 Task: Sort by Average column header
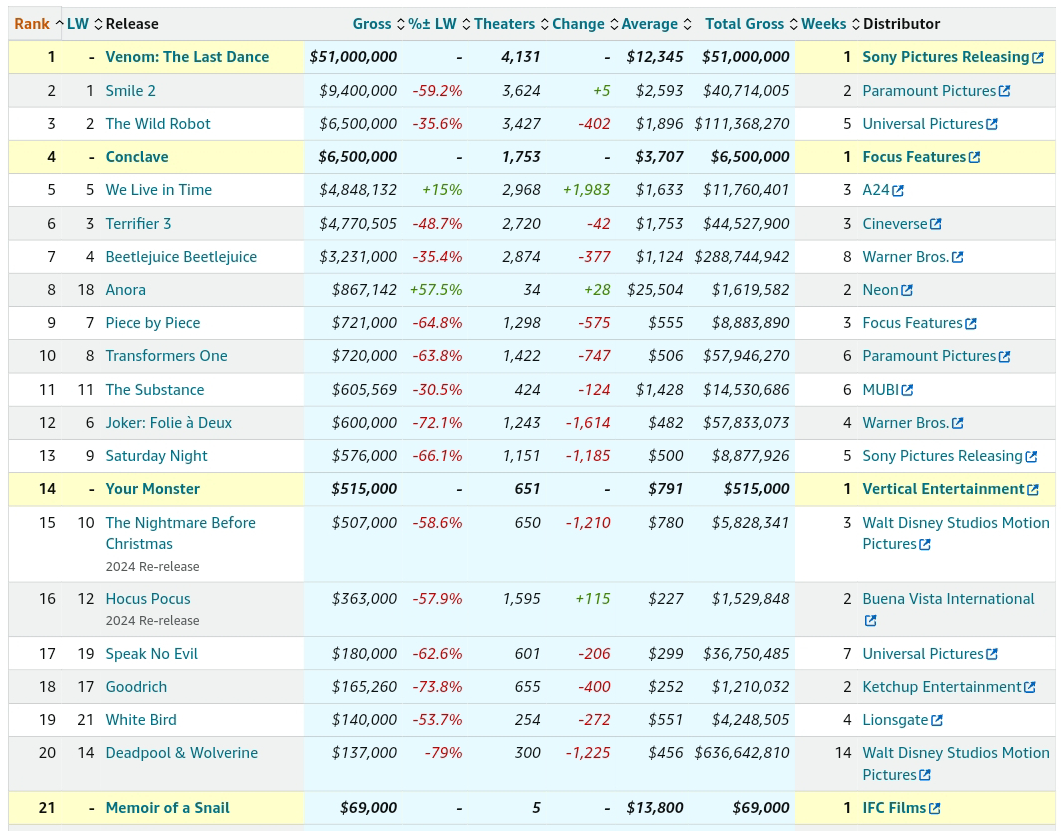point(656,24)
